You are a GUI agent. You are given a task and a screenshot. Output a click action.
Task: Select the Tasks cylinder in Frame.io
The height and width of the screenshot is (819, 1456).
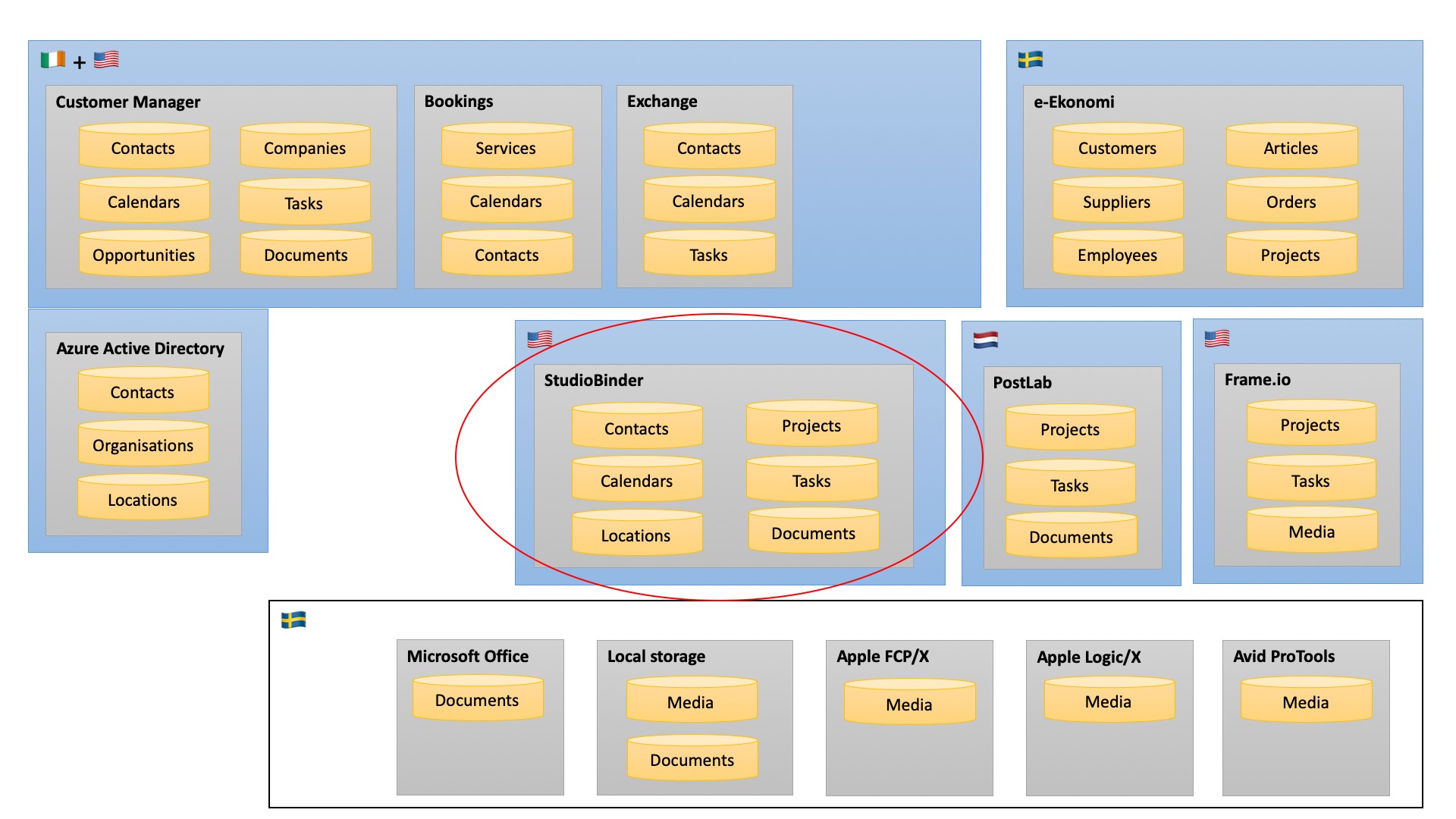click(1311, 478)
